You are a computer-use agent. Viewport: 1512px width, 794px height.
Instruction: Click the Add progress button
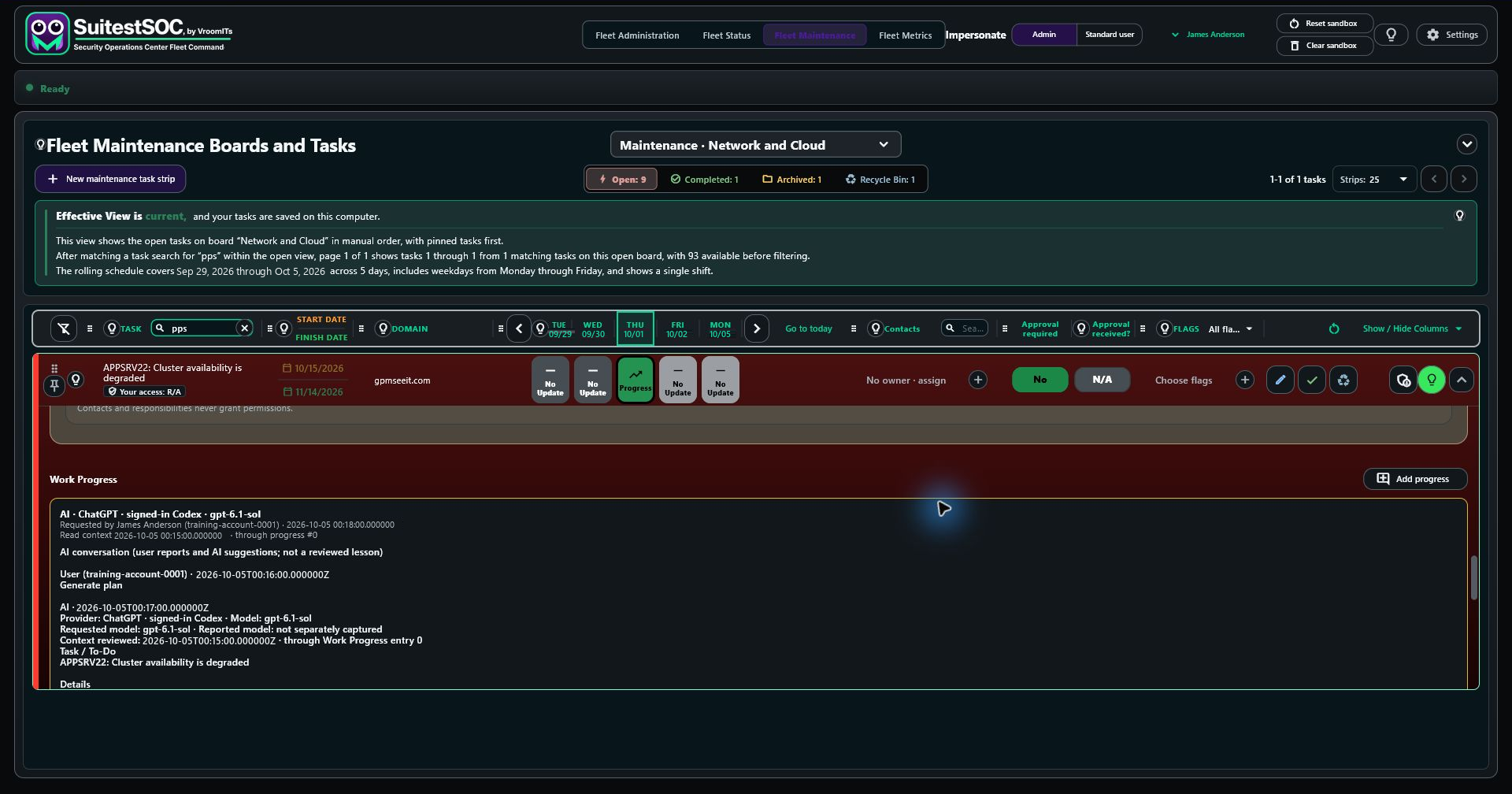pos(1414,479)
